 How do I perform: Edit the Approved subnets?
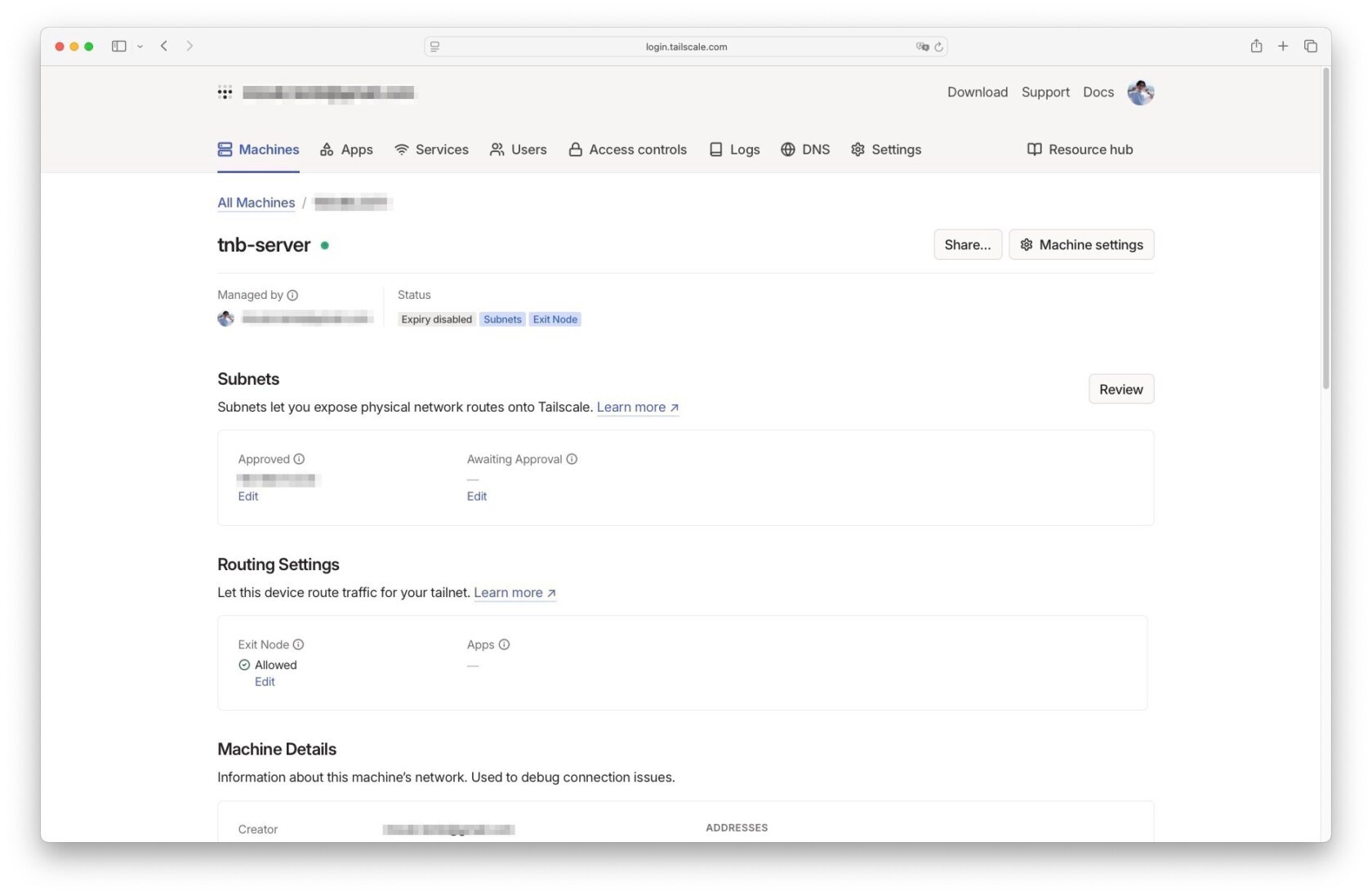point(248,497)
